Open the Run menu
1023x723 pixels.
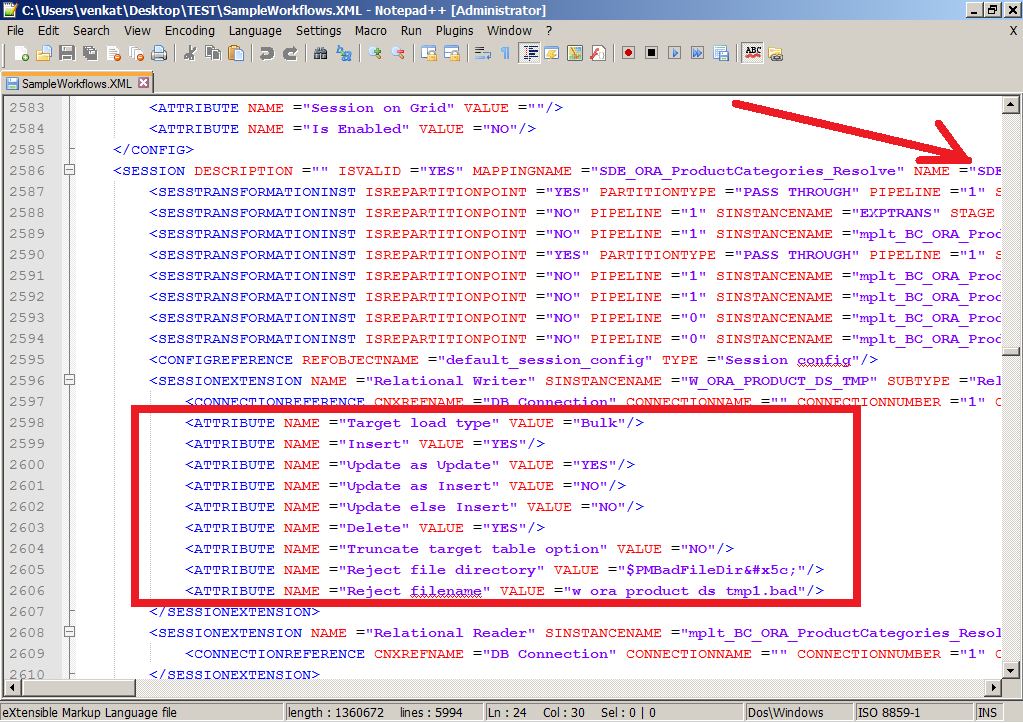(x=411, y=31)
